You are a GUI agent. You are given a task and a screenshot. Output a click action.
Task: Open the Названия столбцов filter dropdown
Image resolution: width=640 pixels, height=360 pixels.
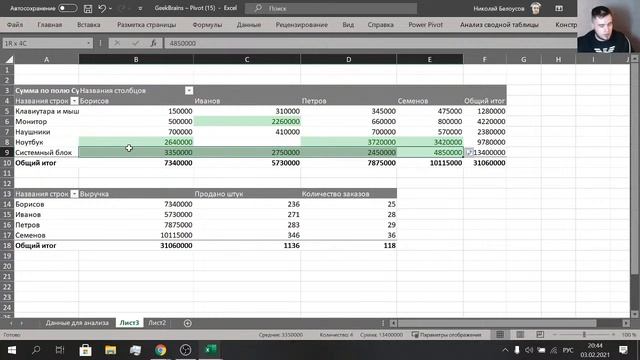click(x=189, y=91)
